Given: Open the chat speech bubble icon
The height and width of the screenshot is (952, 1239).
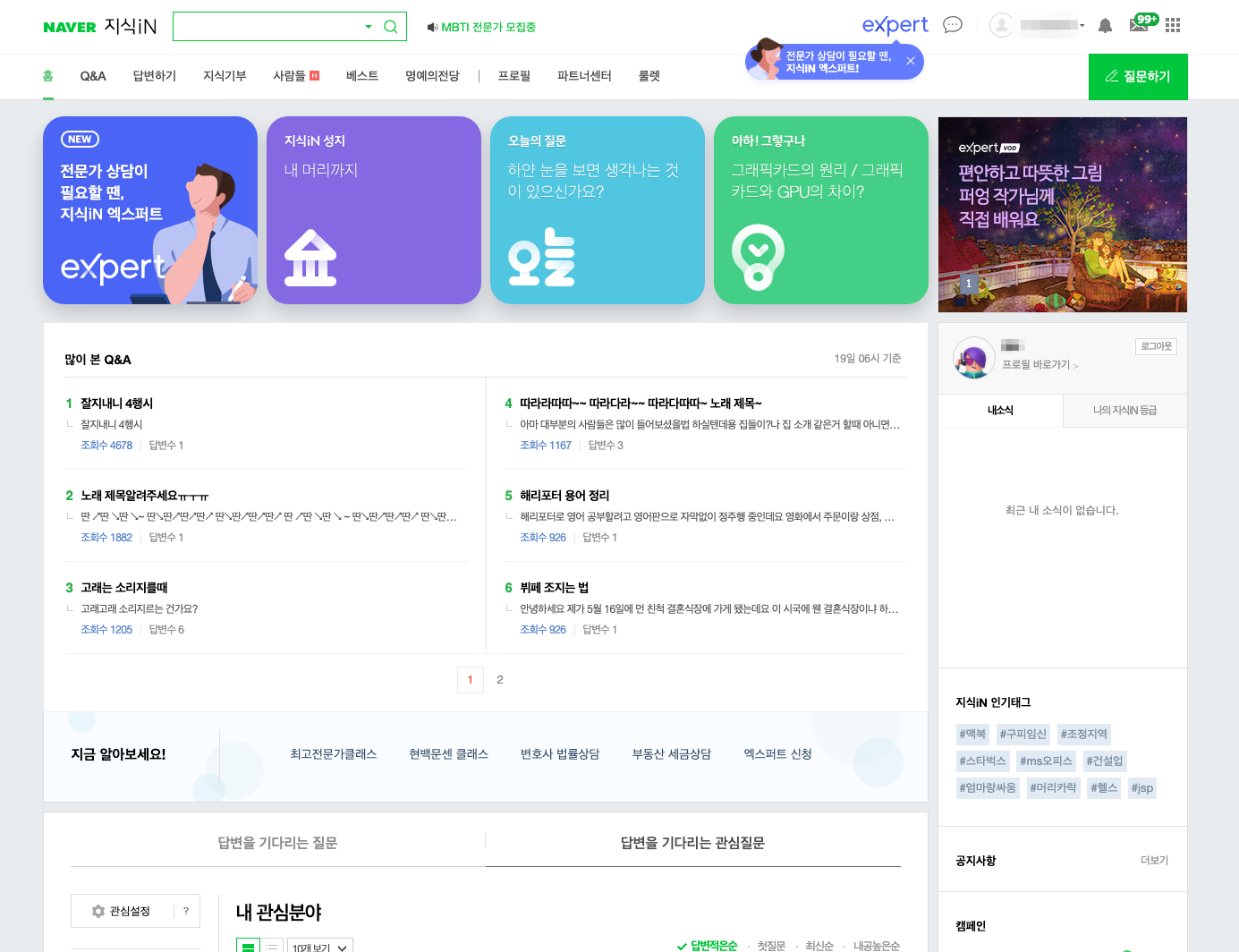Looking at the screenshot, I should (953, 25).
